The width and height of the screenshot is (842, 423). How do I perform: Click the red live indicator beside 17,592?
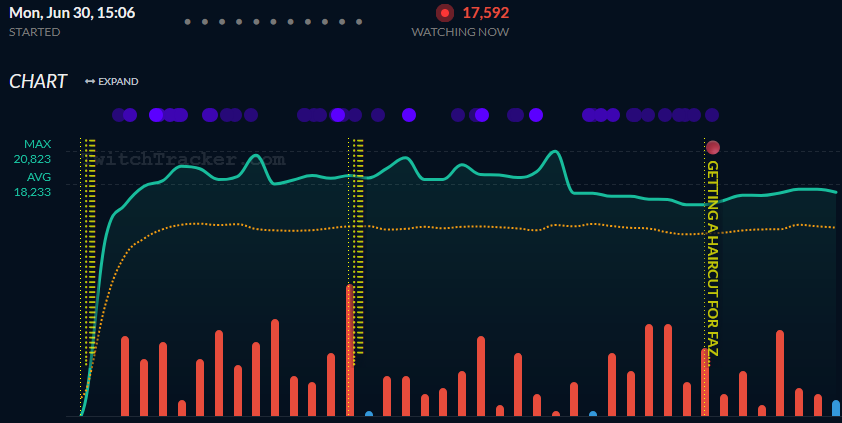pos(445,13)
